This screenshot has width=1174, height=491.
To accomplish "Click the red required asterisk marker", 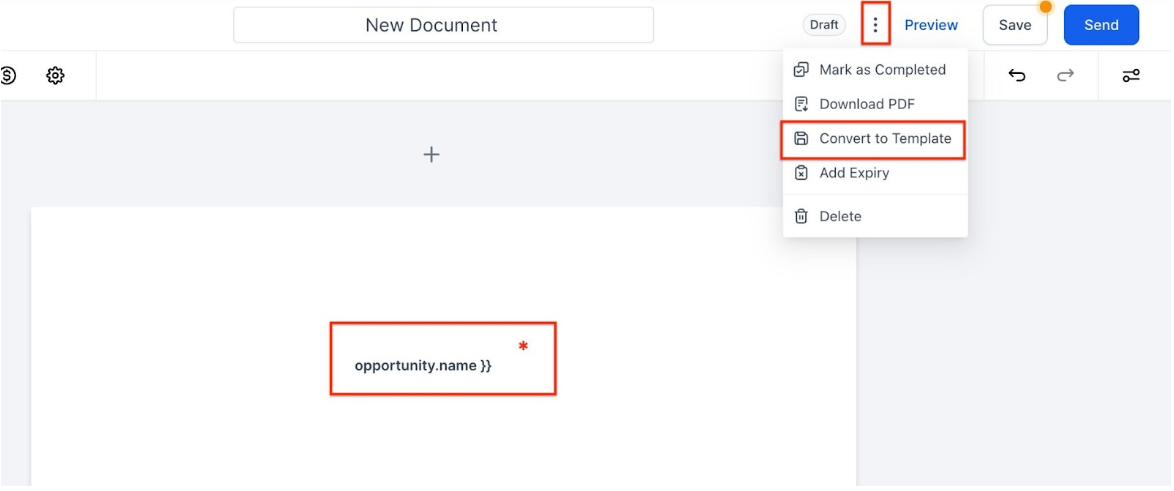I will (x=523, y=347).
